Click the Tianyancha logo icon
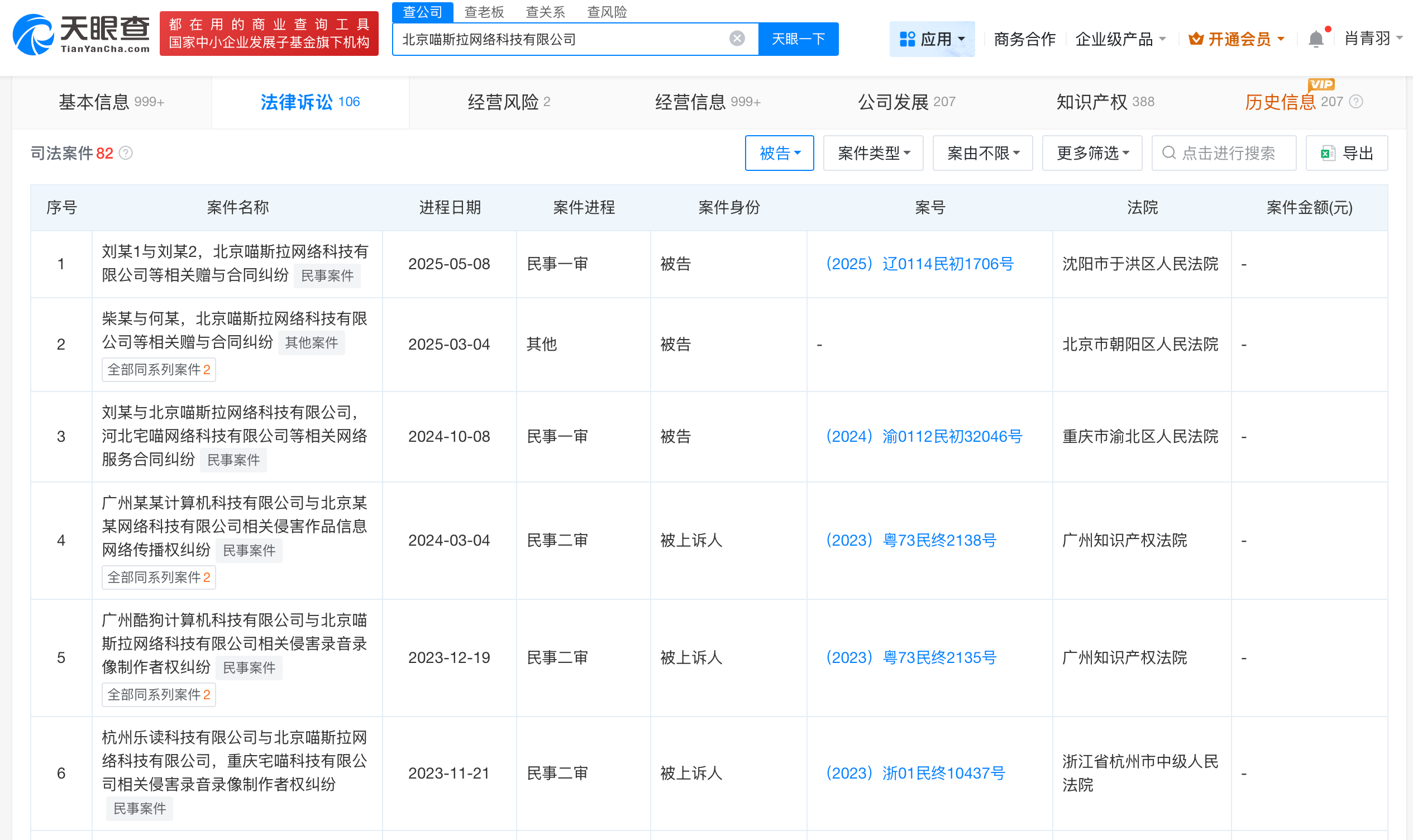Image resolution: width=1413 pixels, height=840 pixels. point(34,35)
